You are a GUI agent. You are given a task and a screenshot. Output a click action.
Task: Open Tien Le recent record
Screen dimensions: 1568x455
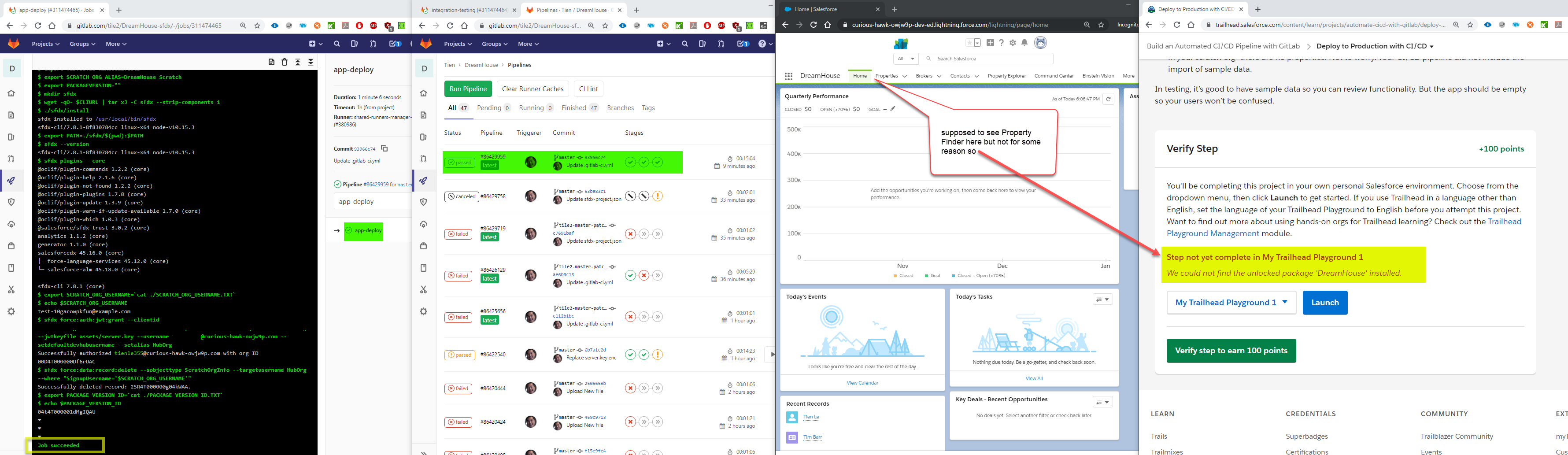811,417
